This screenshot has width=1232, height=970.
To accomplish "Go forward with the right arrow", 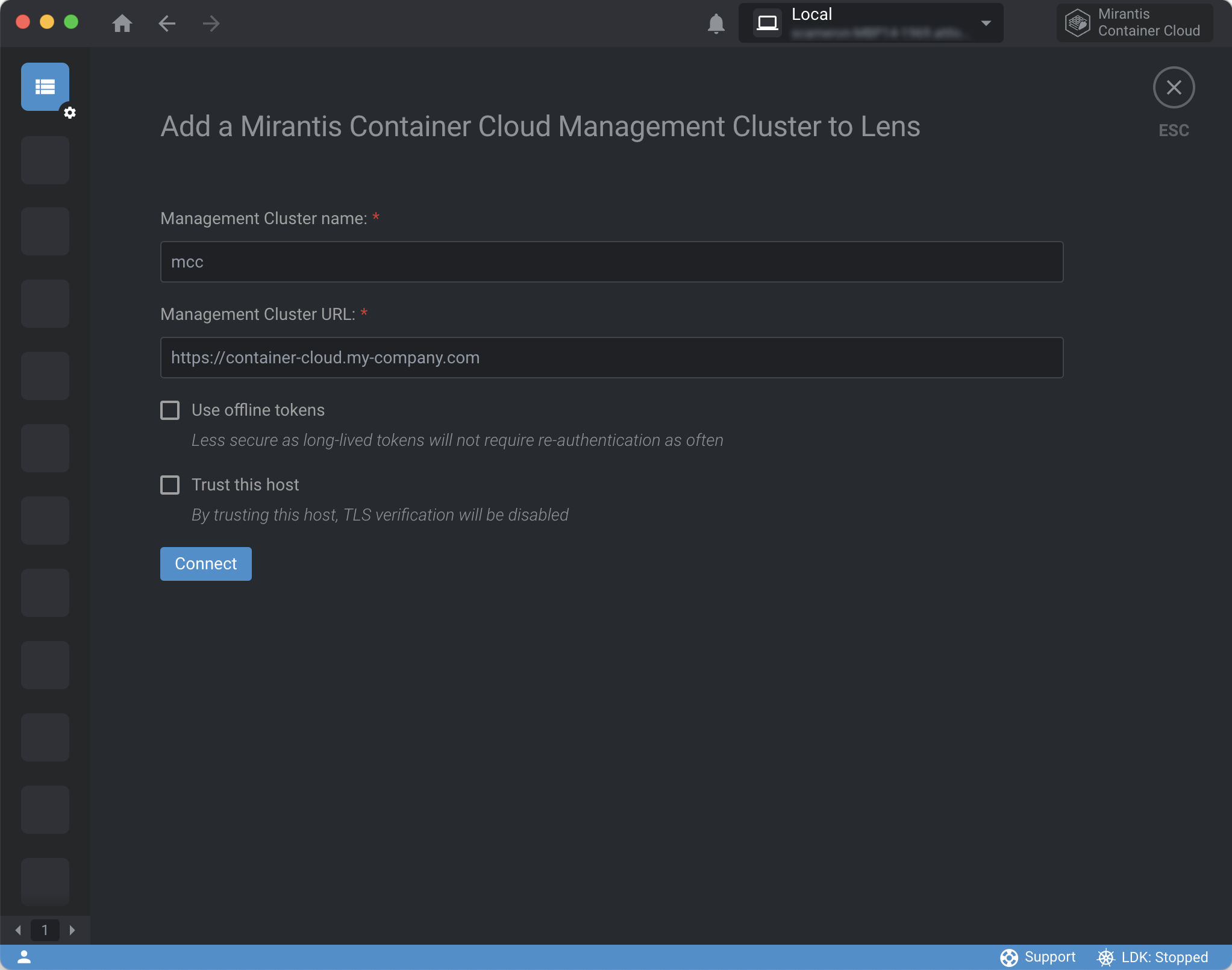I will (211, 23).
